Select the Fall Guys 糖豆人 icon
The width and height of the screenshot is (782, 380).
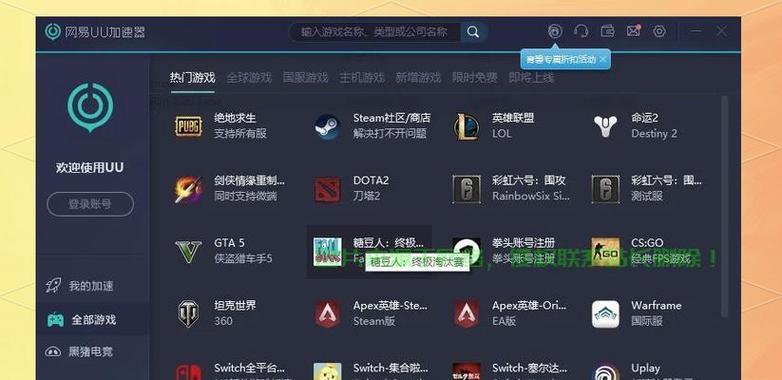coord(328,252)
